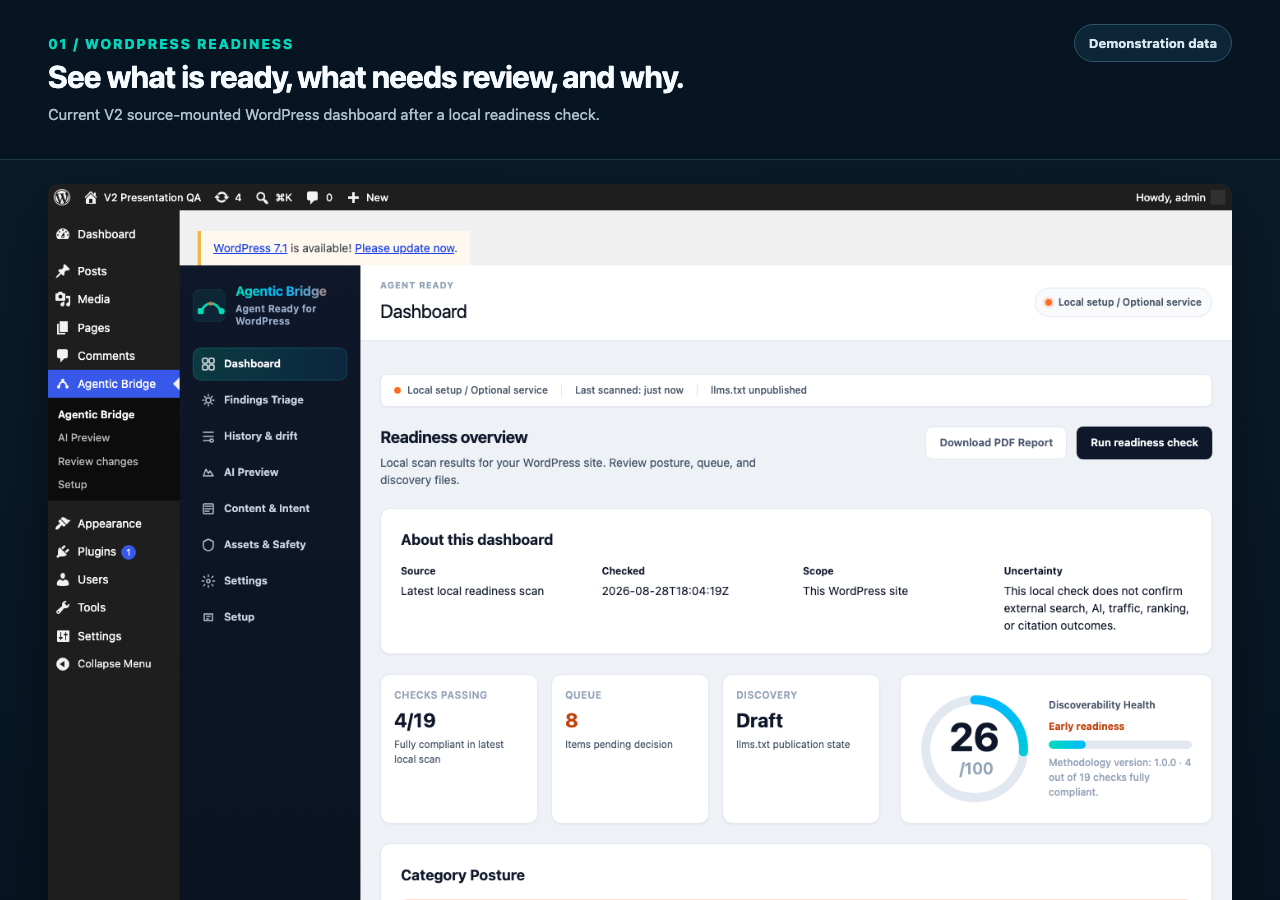Image resolution: width=1280 pixels, height=900 pixels.
Task: Click the Tools wrench icon
Action: [x=63, y=608]
